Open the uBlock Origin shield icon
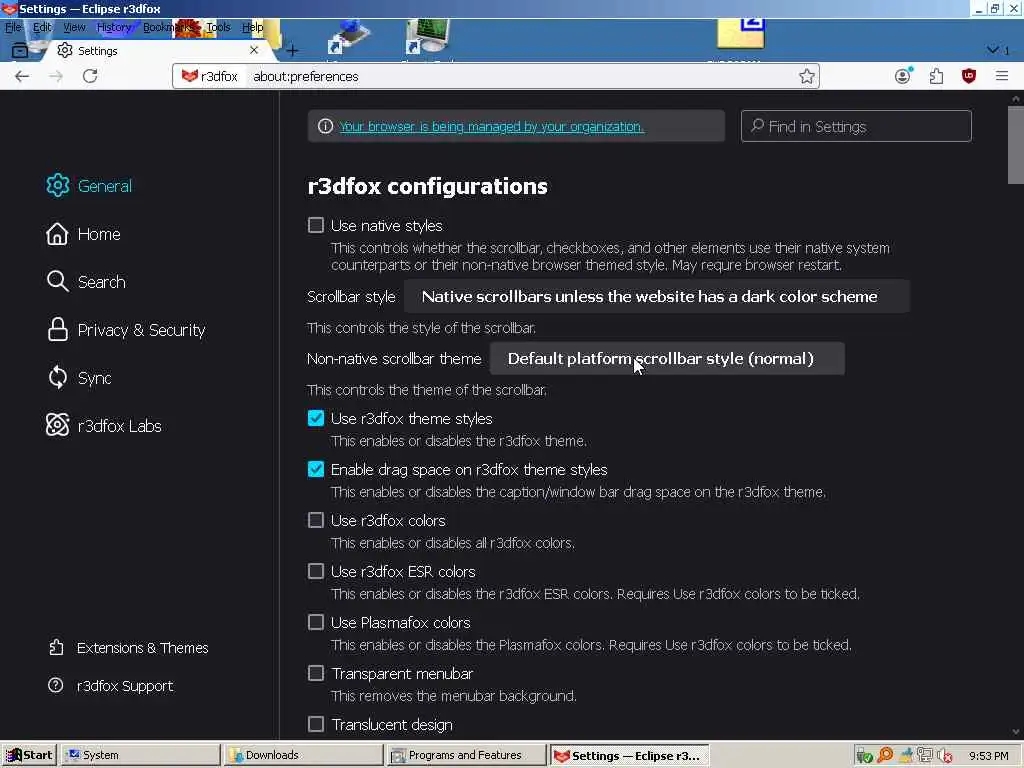 click(969, 76)
